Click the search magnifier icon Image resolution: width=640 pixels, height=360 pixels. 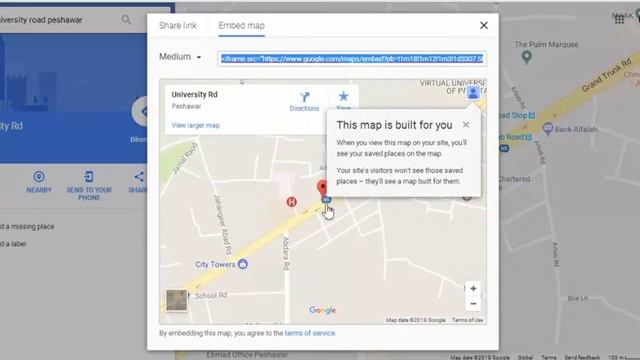(x=126, y=20)
